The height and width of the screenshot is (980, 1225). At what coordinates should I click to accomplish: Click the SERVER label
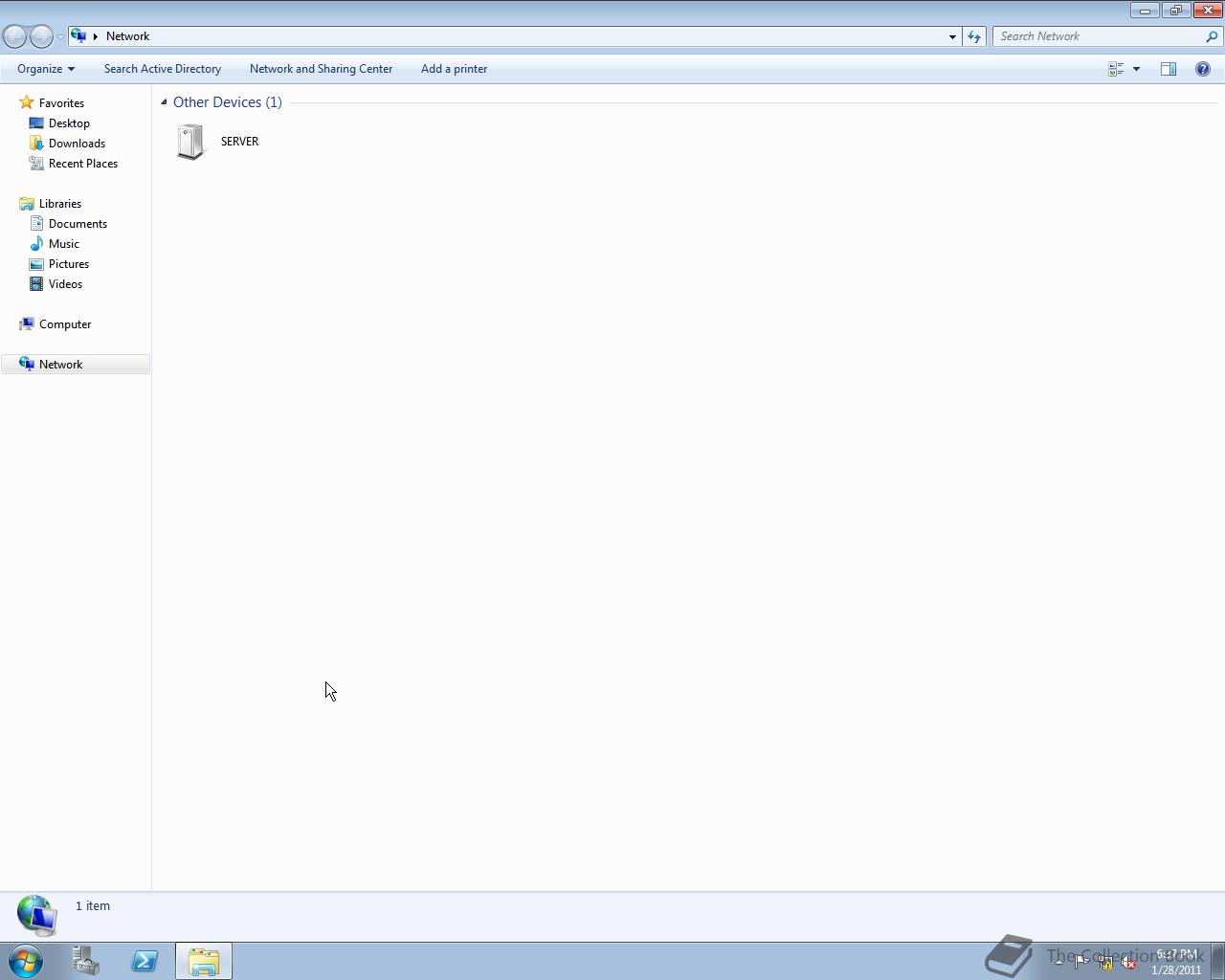239,142
